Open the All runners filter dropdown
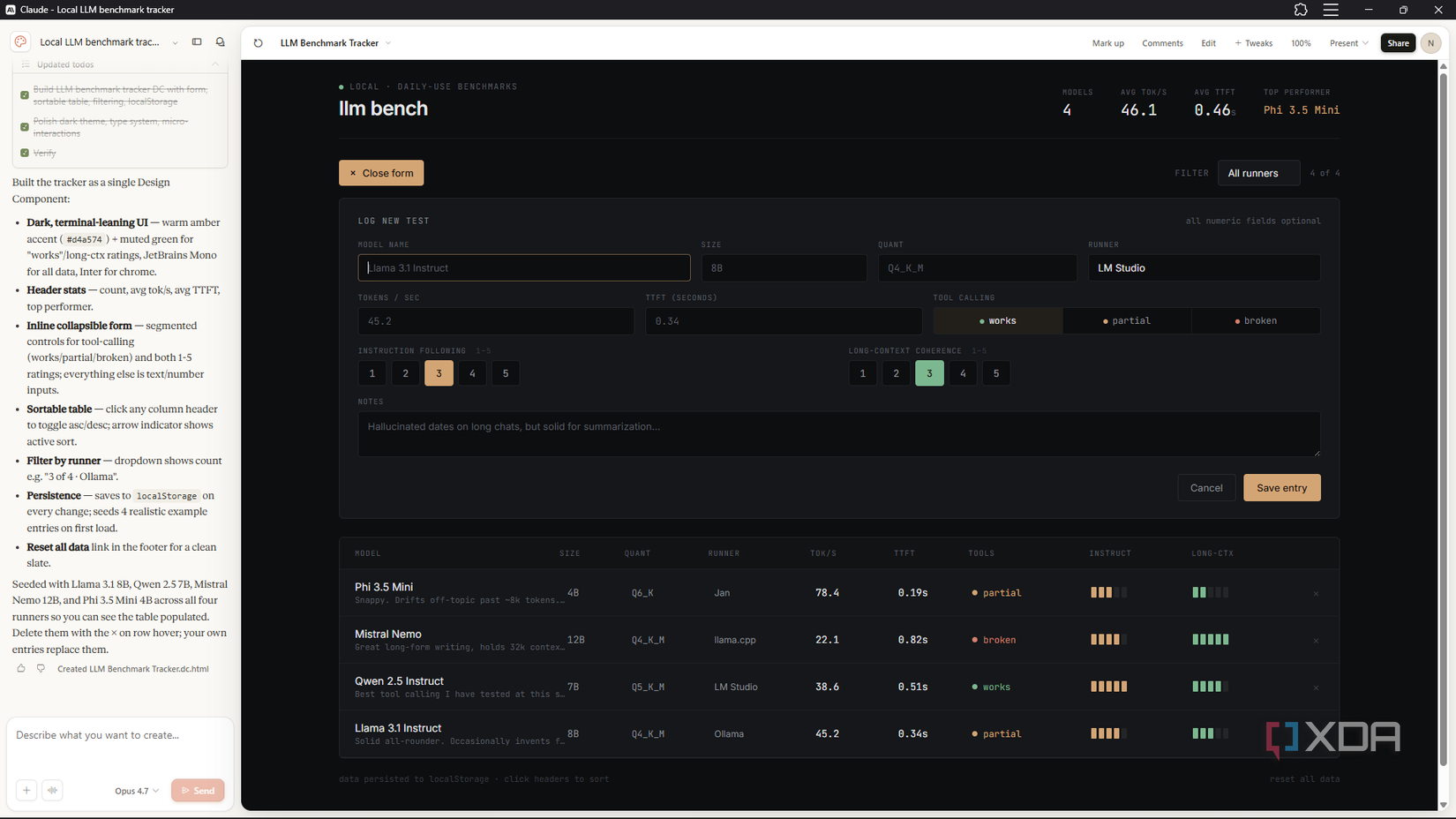The width and height of the screenshot is (1456, 819). coord(1258,173)
